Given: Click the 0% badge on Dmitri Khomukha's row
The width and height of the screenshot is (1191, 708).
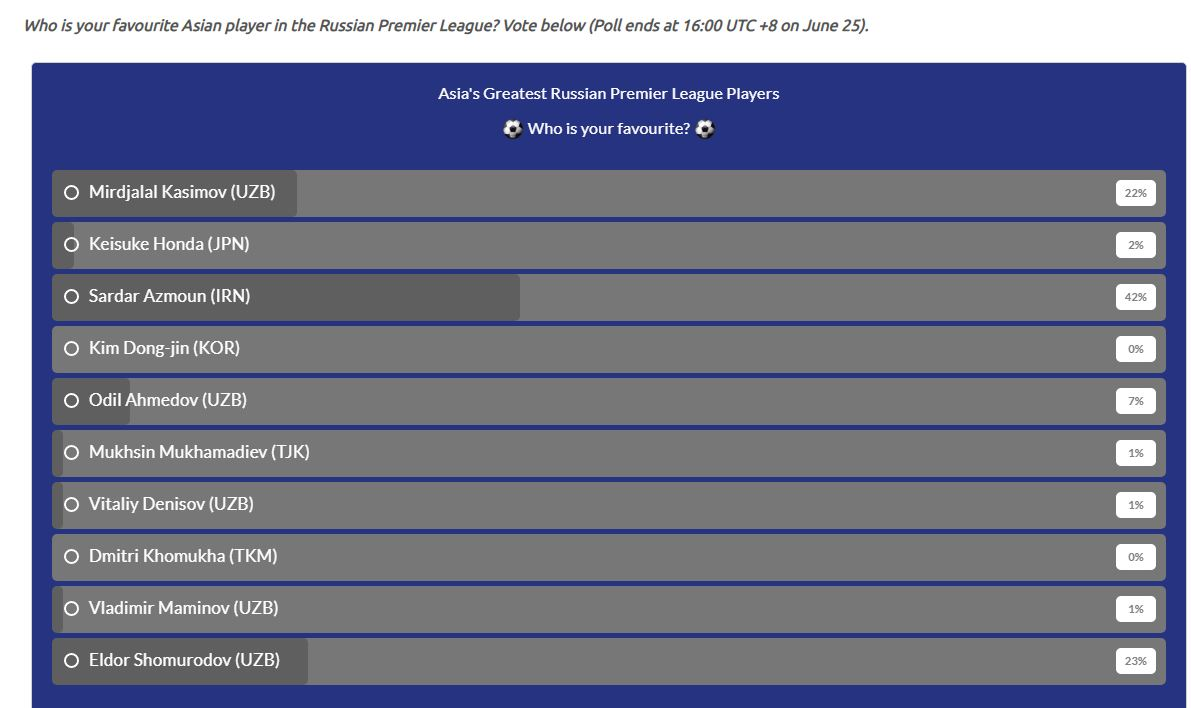Looking at the screenshot, I should click(1135, 557).
